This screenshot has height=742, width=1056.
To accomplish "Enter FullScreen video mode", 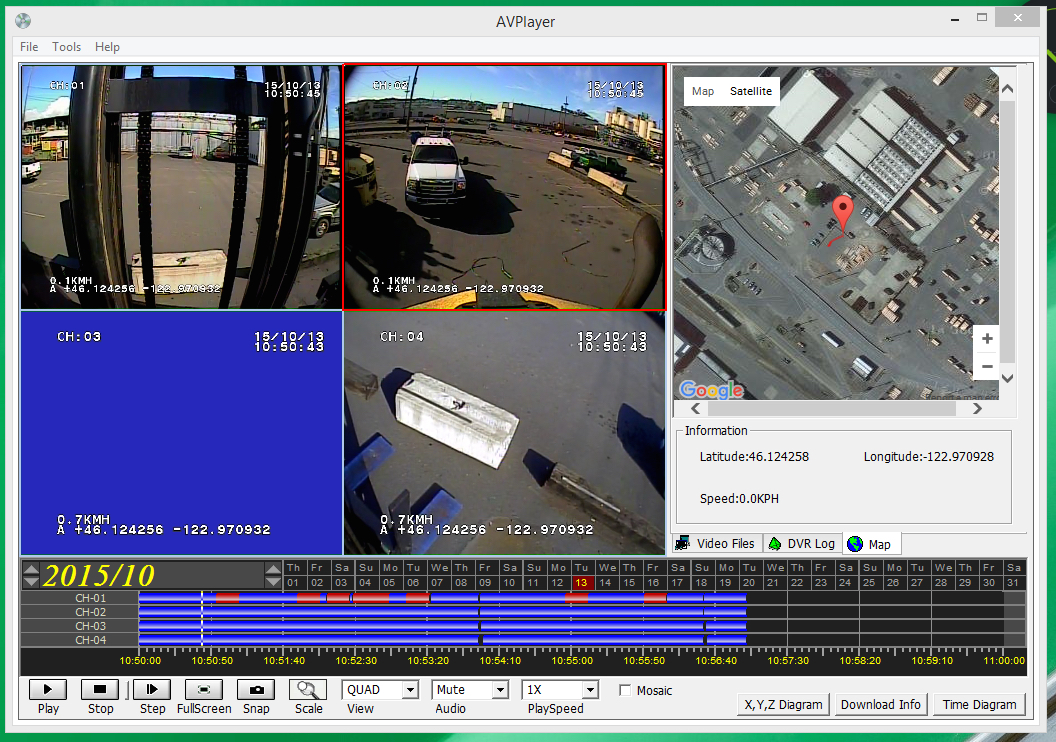I will (x=204, y=689).
